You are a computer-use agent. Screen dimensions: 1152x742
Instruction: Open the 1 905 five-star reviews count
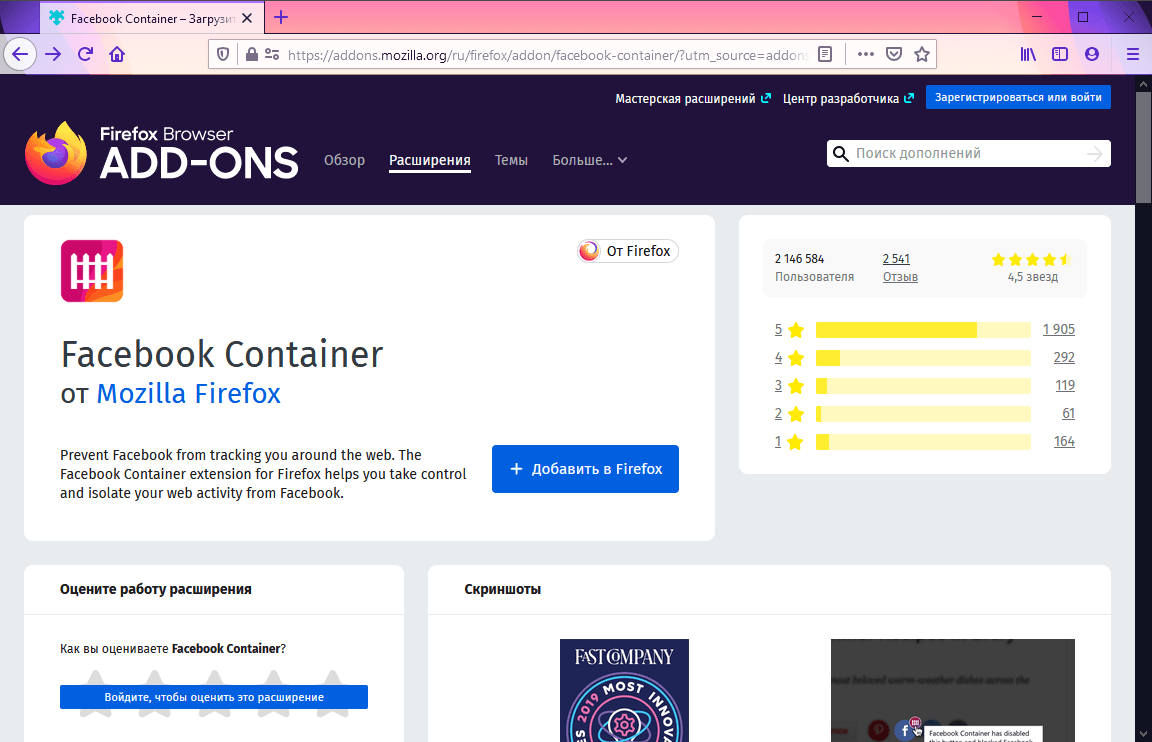tap(1059, 330)
